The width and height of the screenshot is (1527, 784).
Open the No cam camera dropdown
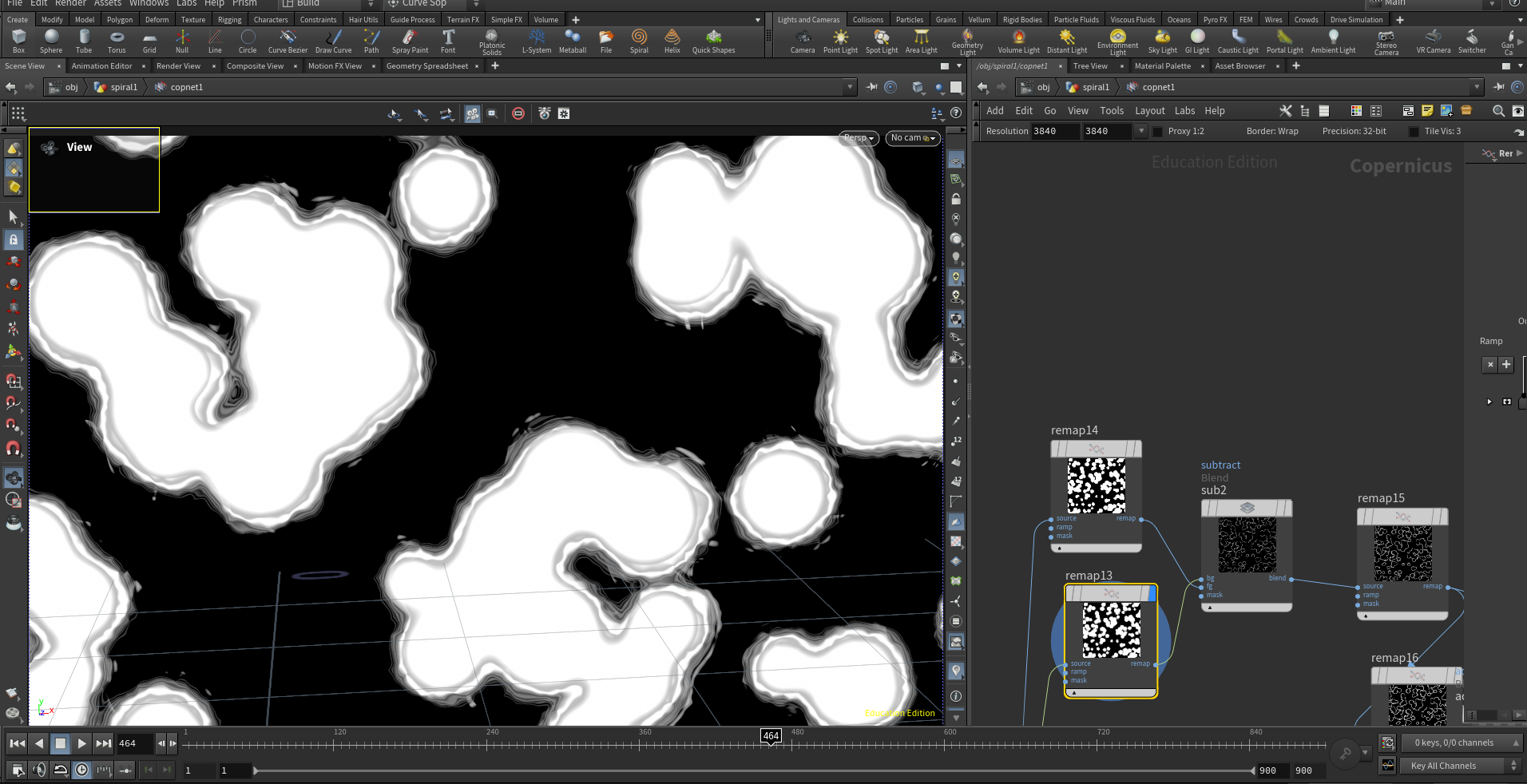[913, 138]
